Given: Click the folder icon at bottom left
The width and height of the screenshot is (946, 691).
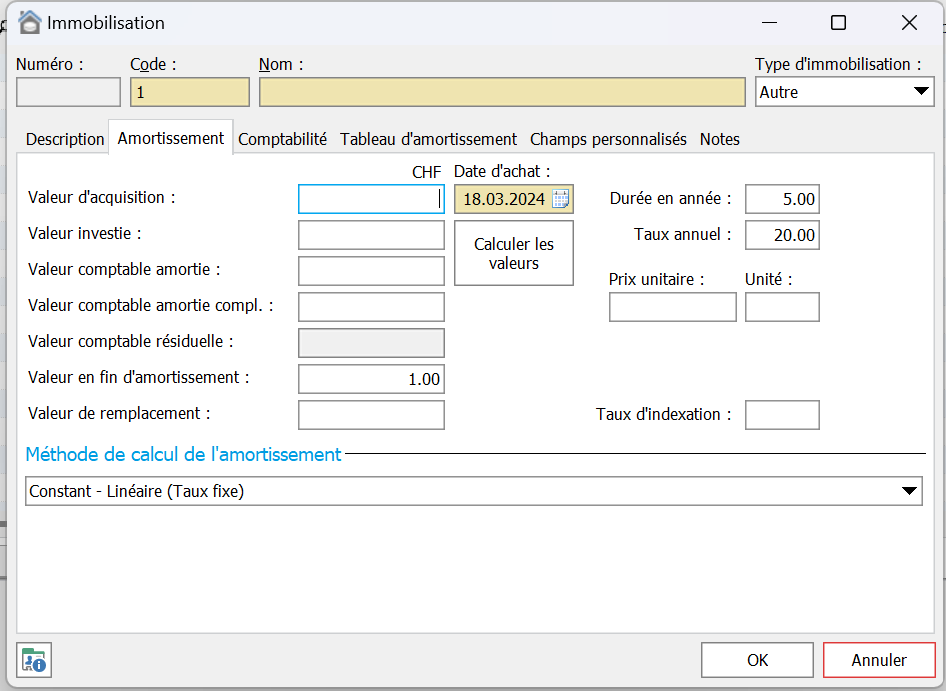Looking at the screenshot, I should (34, 660).
